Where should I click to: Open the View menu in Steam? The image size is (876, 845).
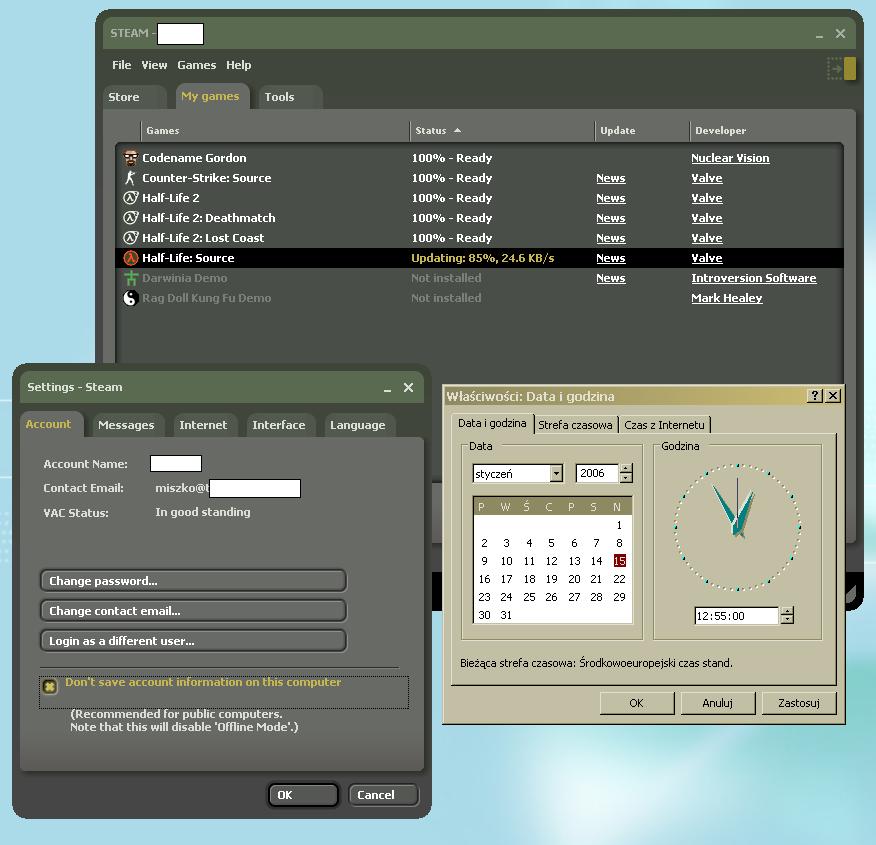[154, 65]
